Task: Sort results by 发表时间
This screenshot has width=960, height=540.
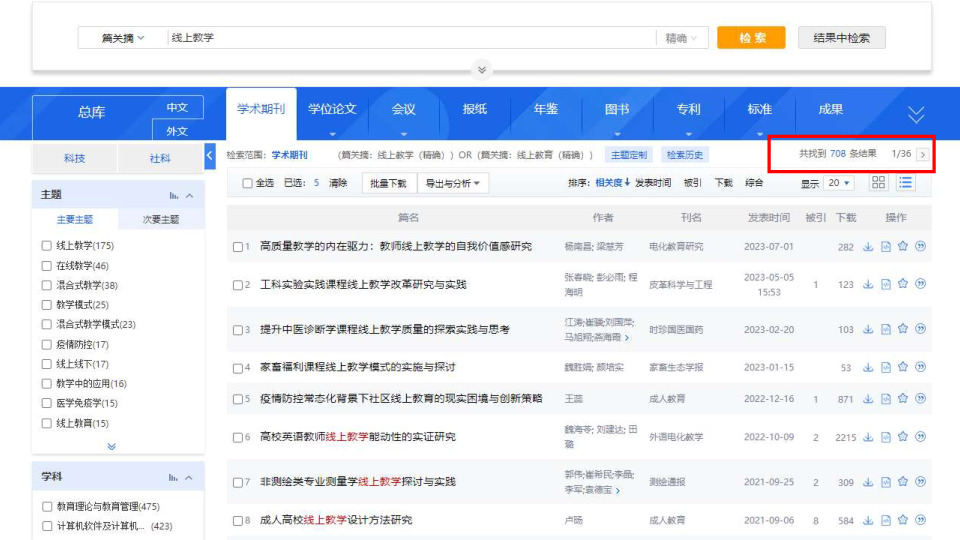Action: click(x=653, y=182)
